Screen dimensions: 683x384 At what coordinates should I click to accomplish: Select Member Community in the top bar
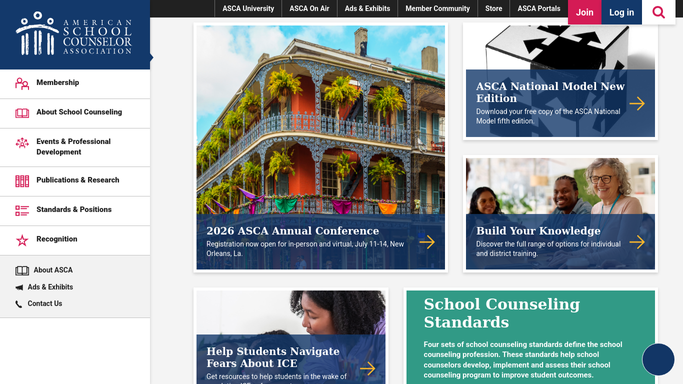437,8
